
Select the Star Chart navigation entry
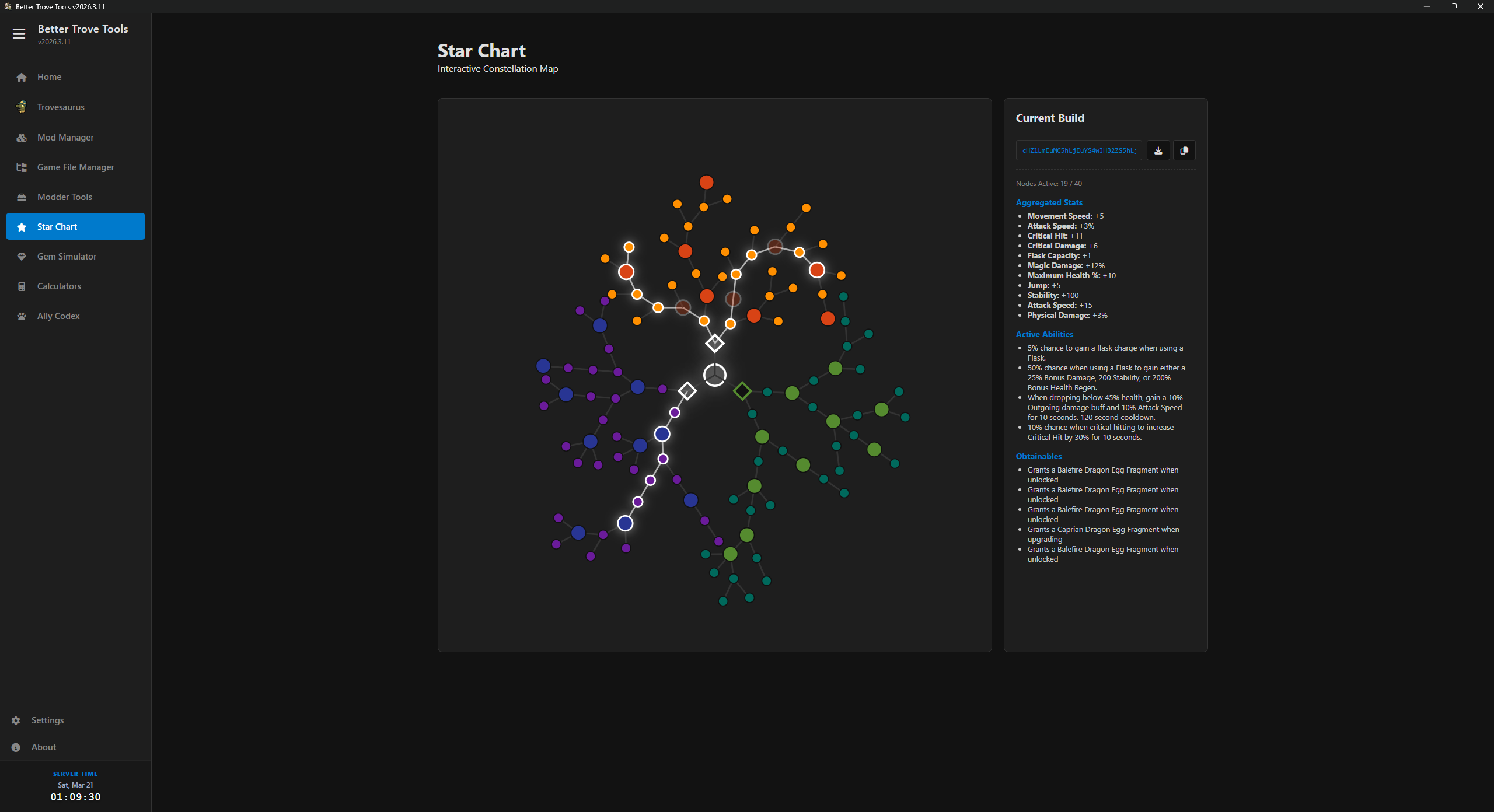57,226
